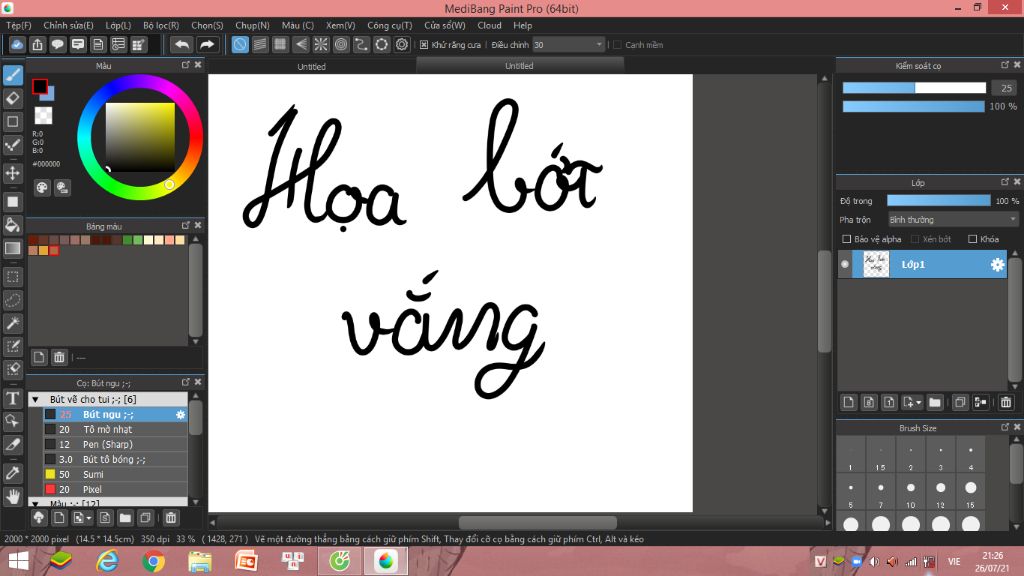This screenshot has height=576, width=1024.
Task: Float the Màu panel with the pop-out icon
Action: [185, 65]
